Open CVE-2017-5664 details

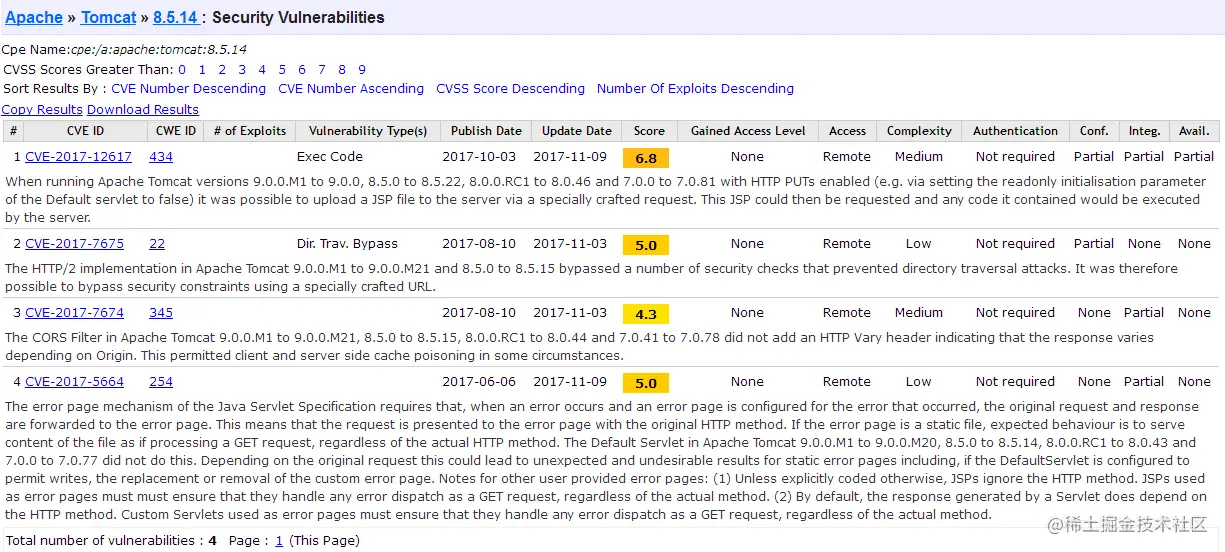[75, 382]
